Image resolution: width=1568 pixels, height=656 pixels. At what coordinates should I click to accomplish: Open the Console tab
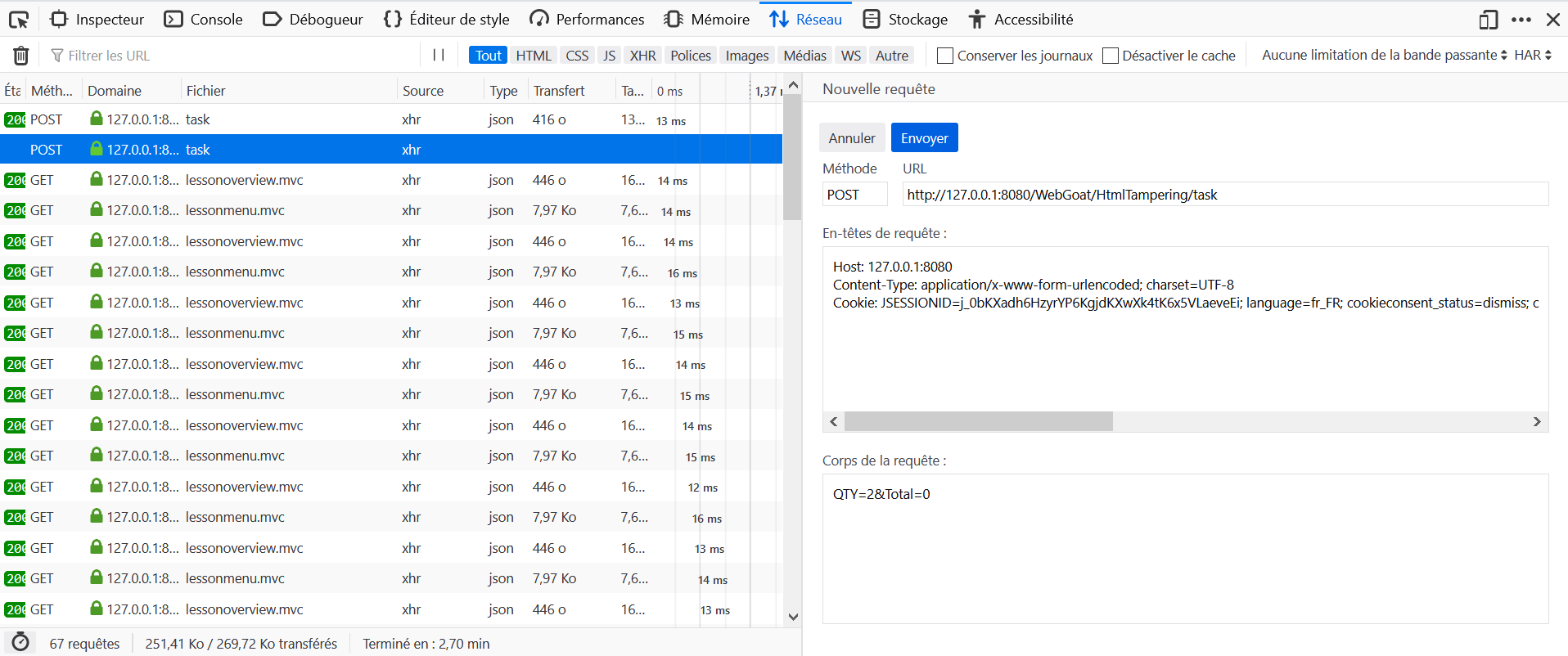(204, 19)
